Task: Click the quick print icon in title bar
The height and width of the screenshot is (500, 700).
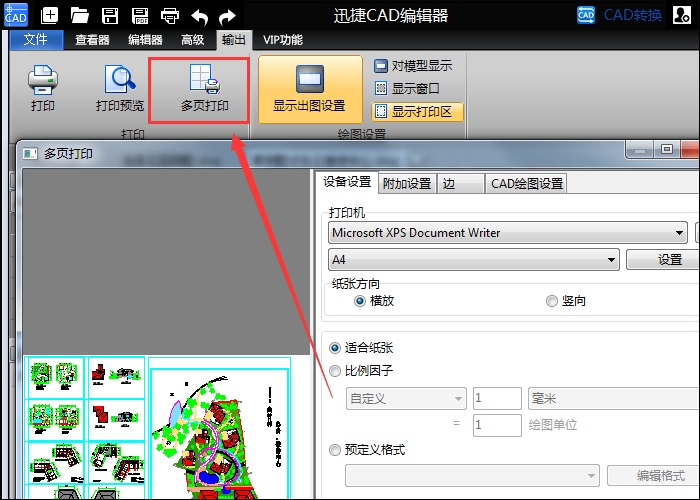Action: pyautogui.click(x=170, y=16)
